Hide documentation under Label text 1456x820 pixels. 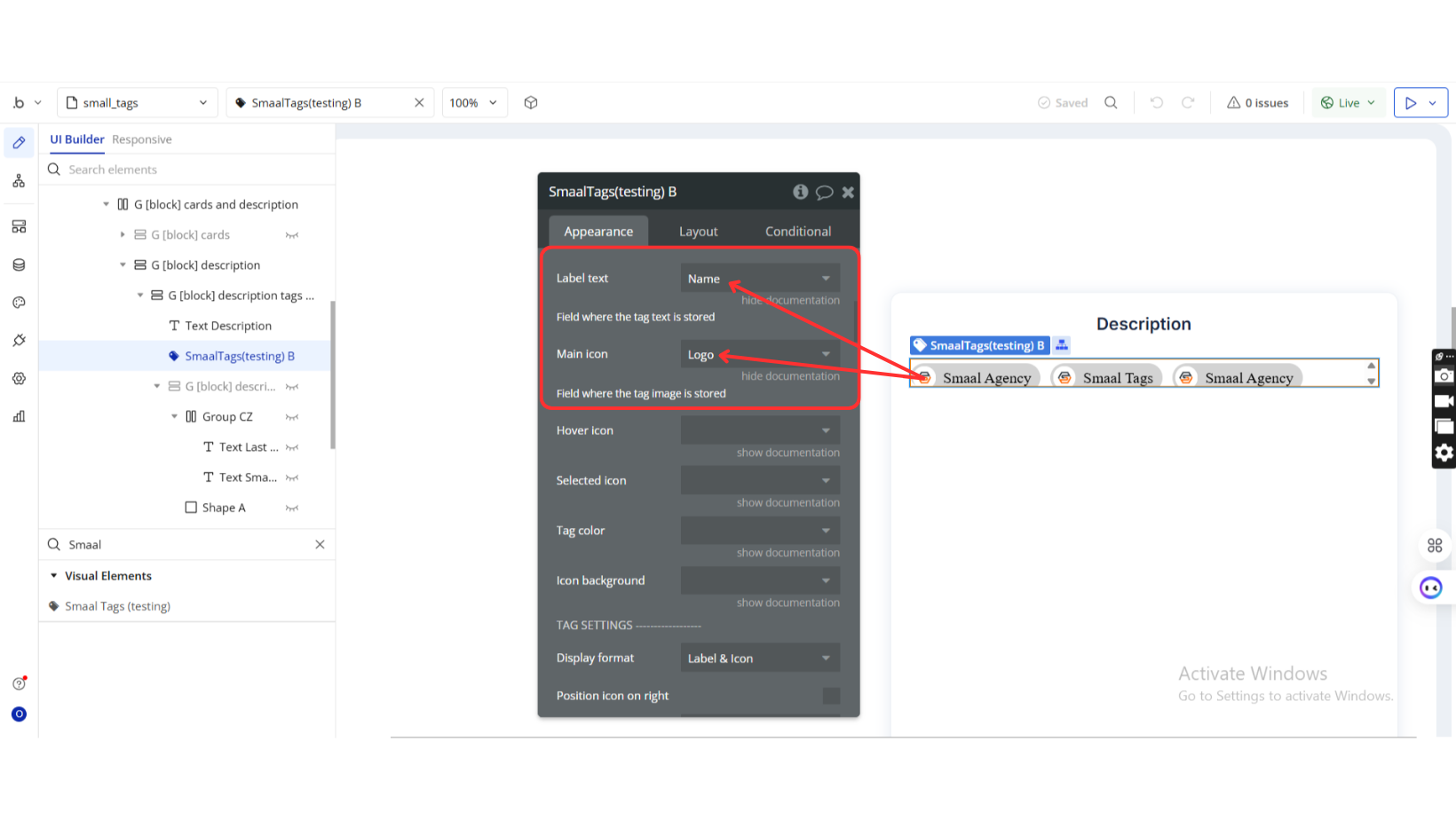point(790,300)
